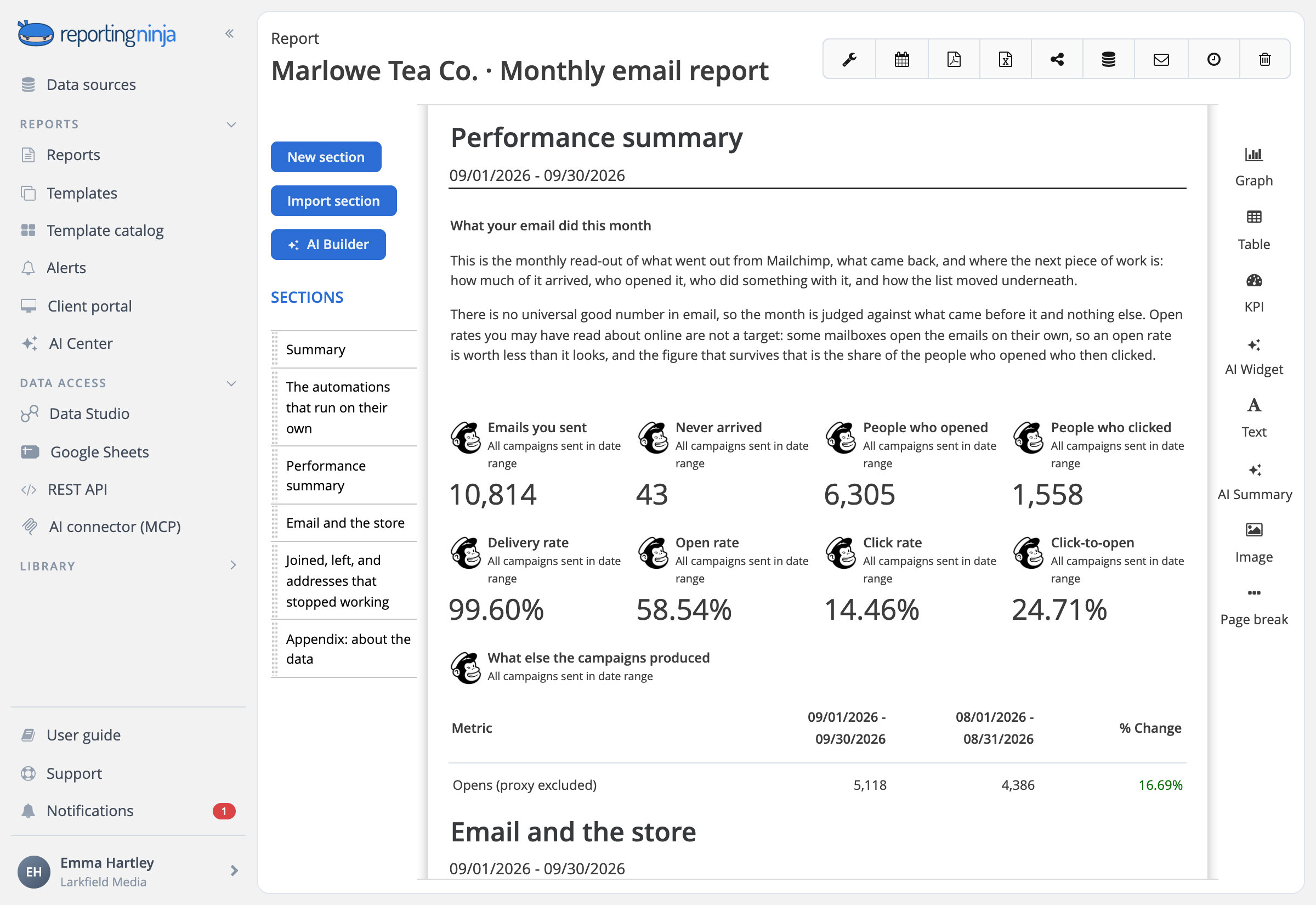Image resolution: width=1316 pixels, height=905 pixels.
Task: Click the New section button
Action: point(326,157)
